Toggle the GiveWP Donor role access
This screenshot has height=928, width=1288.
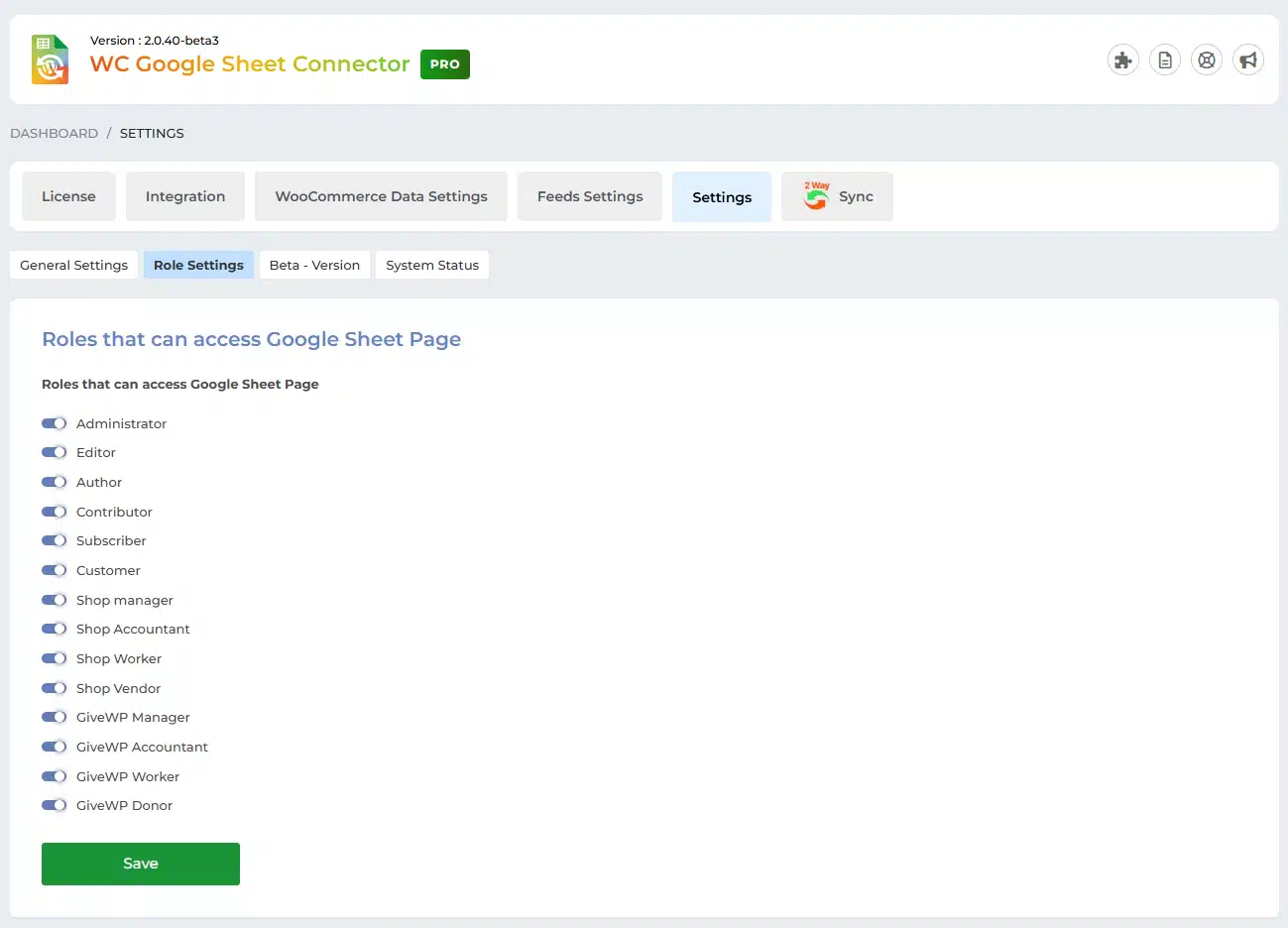click(x=54, y=806)
